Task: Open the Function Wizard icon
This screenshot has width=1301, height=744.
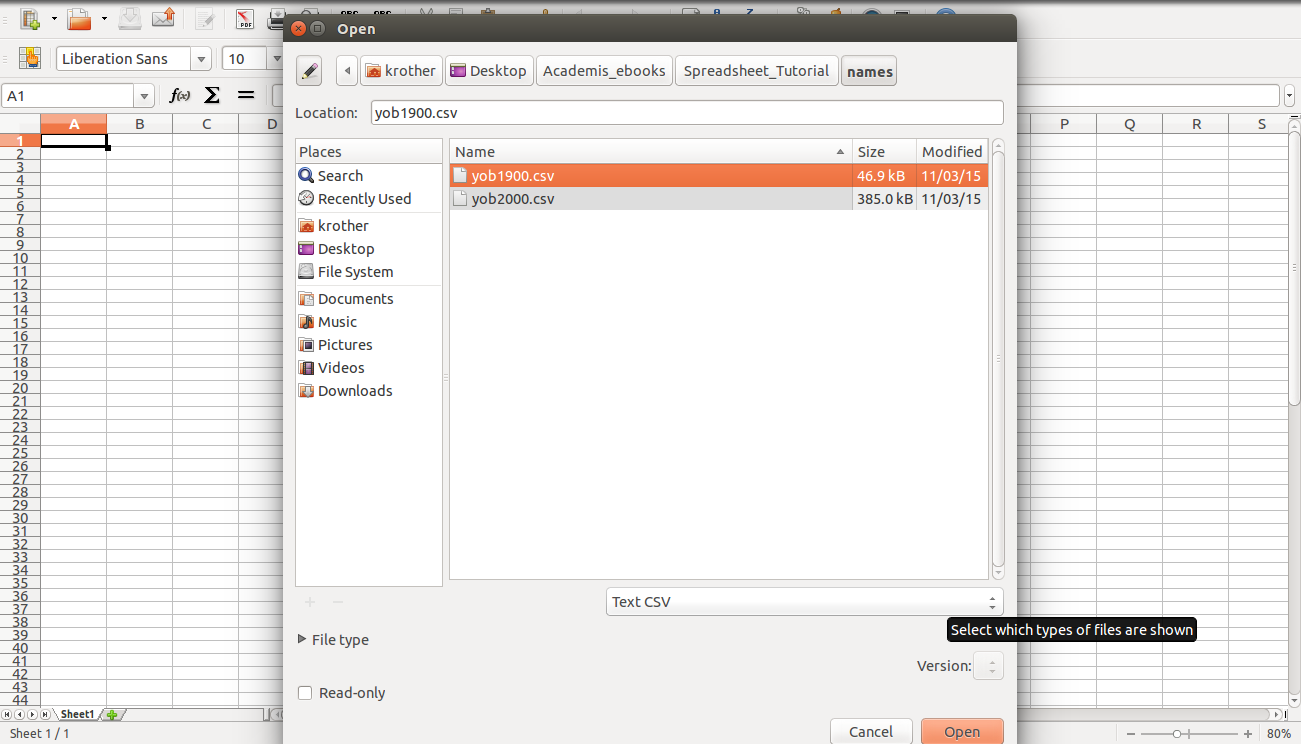Action: pos(180,95)
